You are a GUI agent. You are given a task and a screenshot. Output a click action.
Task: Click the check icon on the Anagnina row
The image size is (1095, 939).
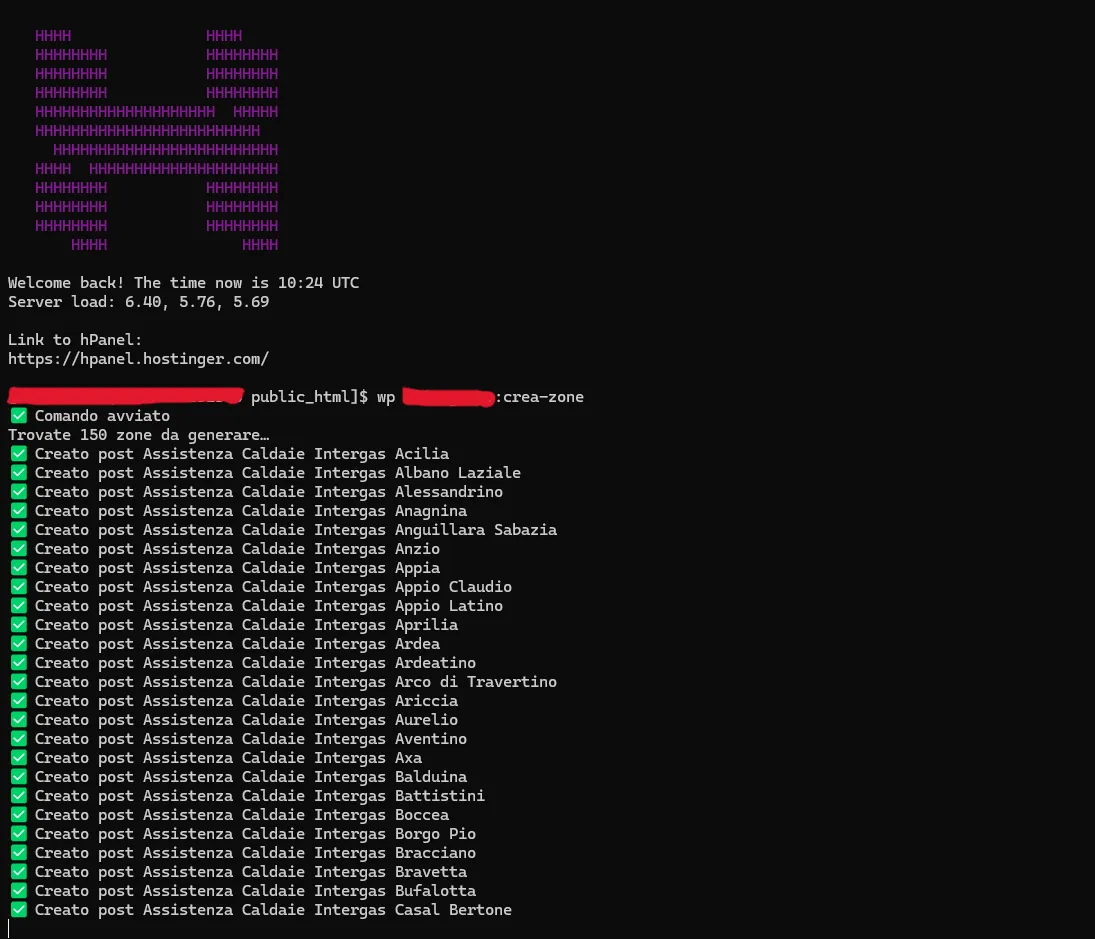pos(19,511)
